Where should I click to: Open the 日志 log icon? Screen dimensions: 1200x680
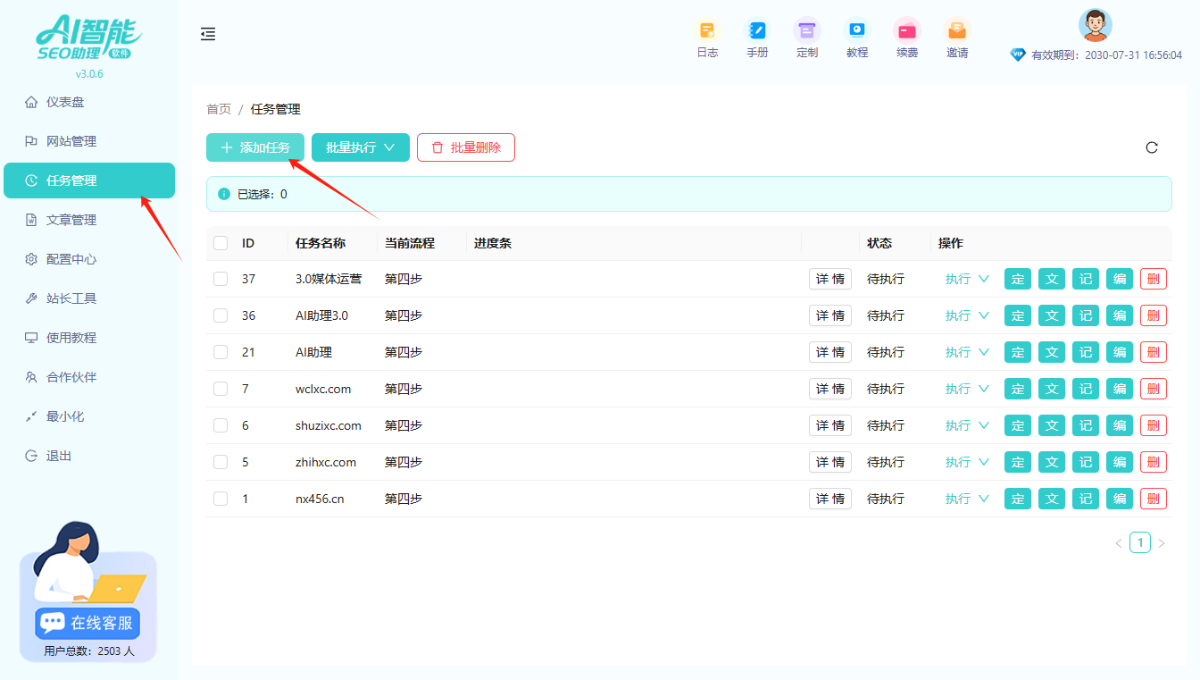tap(707, 38)
